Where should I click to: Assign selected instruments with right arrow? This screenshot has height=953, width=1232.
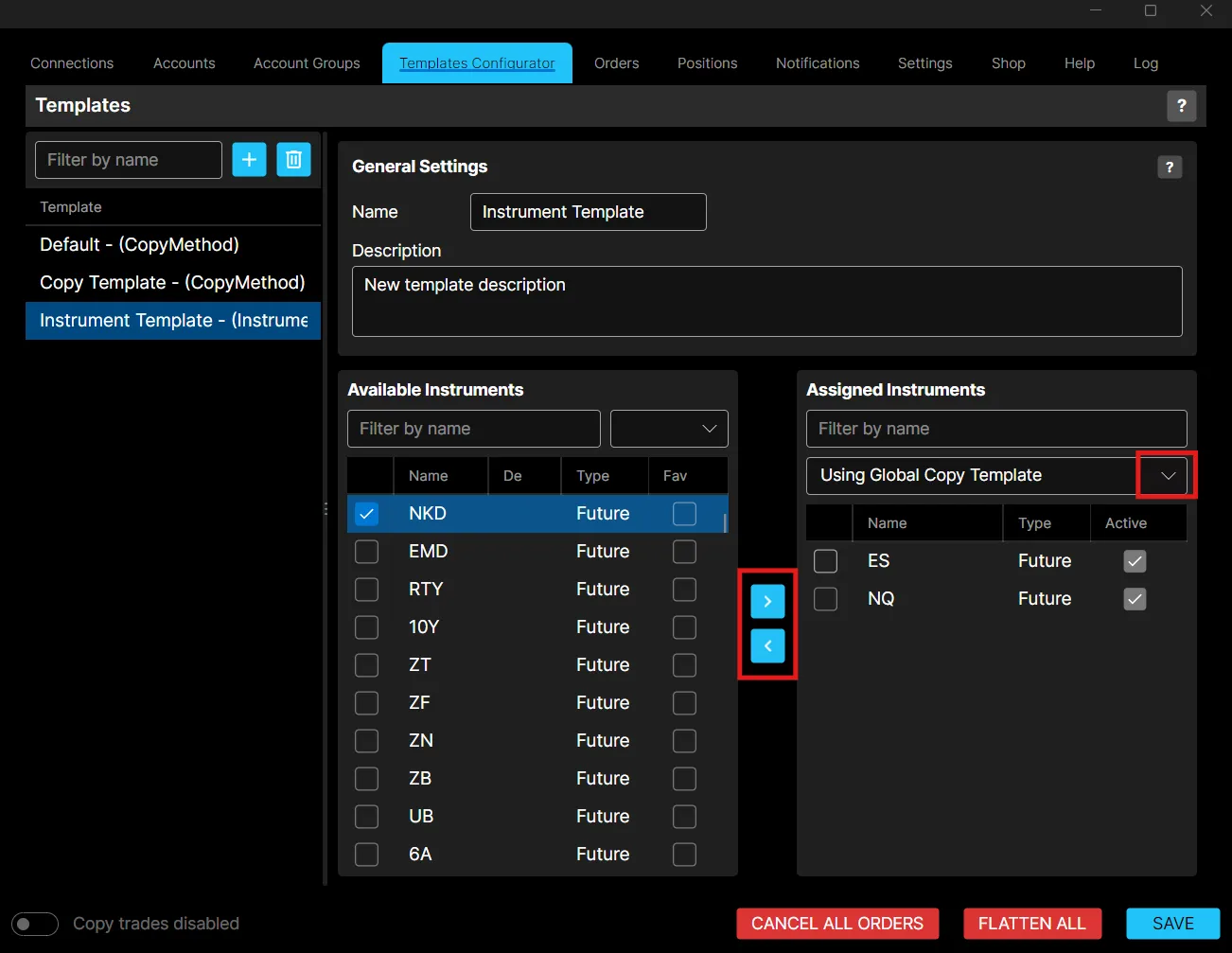(767, 601)
